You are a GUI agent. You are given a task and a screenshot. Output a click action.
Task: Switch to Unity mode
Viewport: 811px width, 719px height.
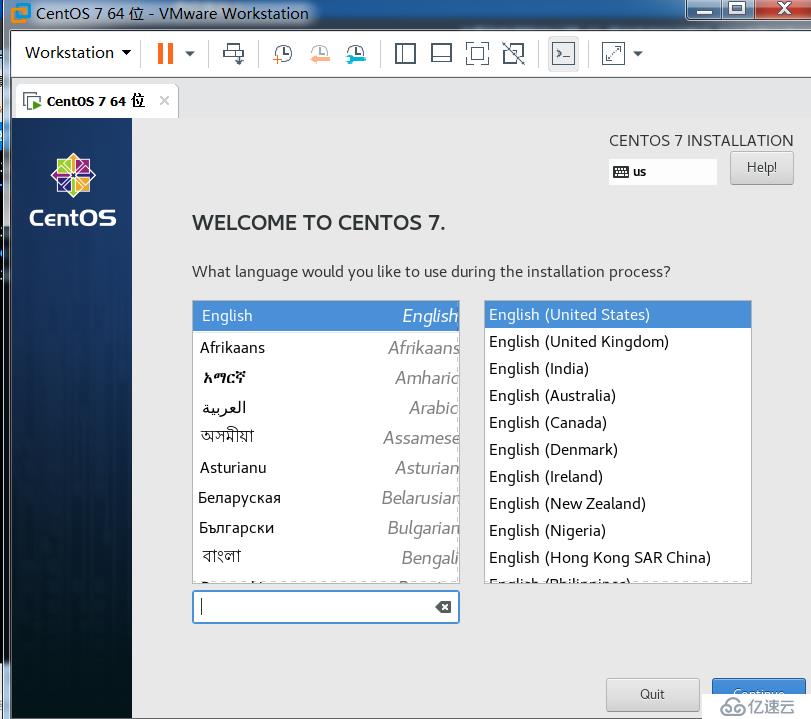tap(514, 53)
